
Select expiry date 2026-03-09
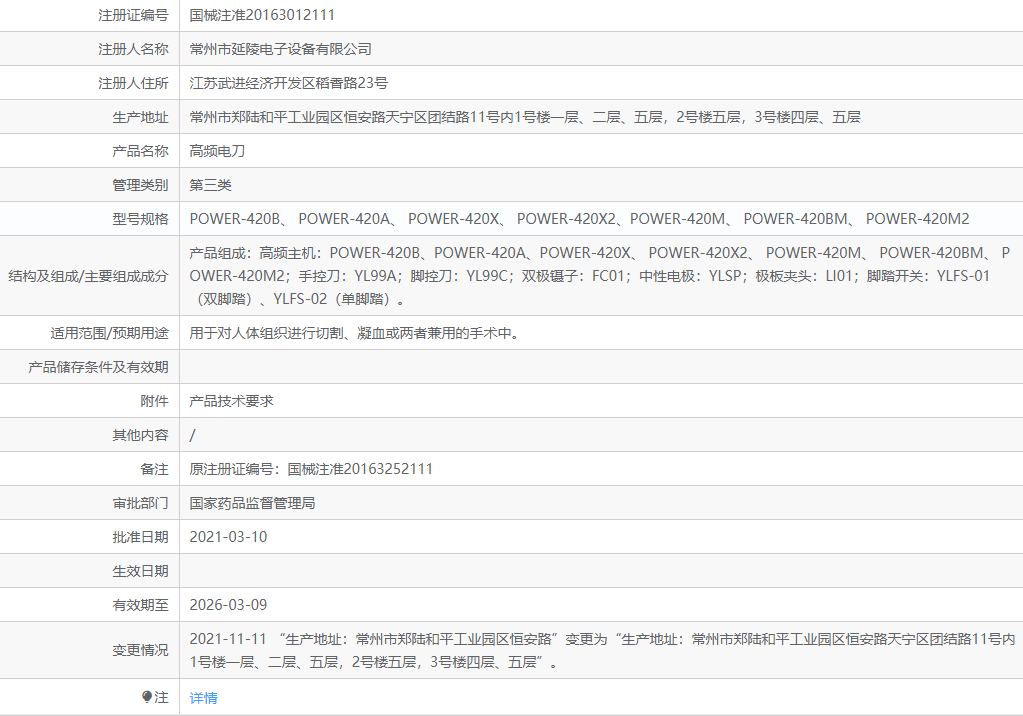click(x=228, y=605)
